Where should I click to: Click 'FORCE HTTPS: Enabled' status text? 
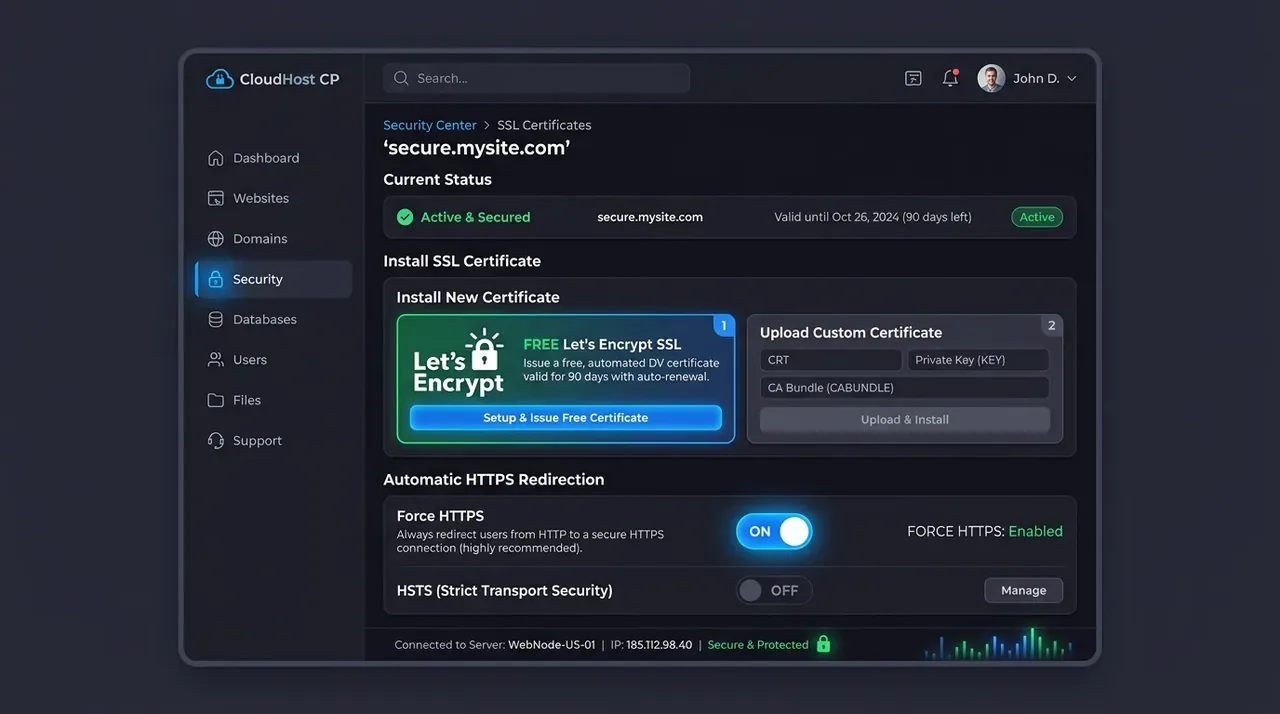click(x=985, y=532)
